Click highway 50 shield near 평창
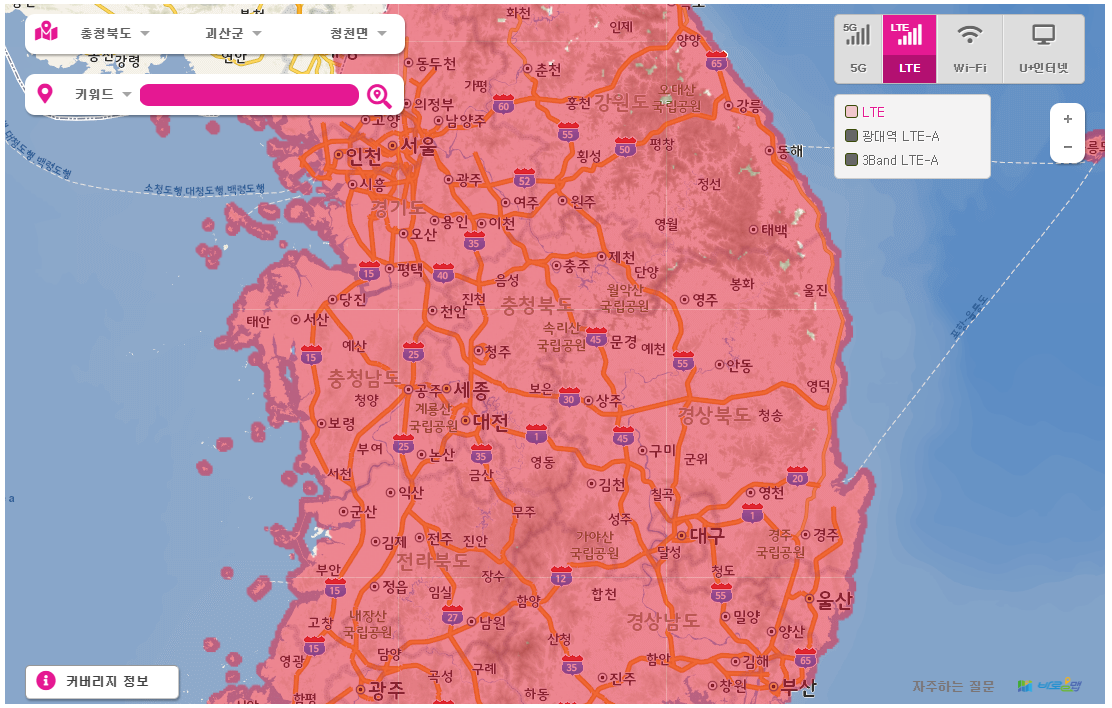 (x=625, y=146)
